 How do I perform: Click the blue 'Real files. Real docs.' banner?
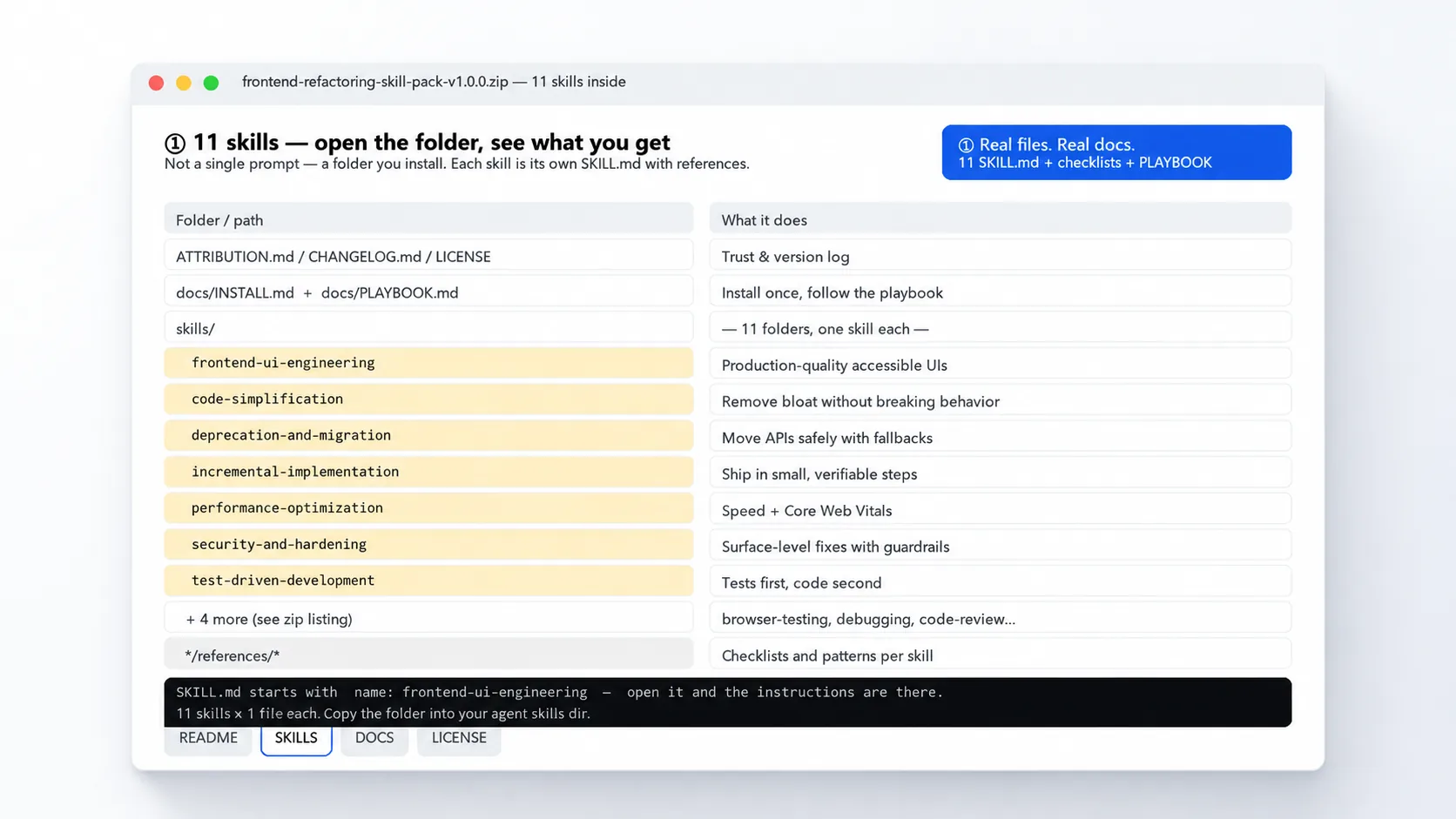1116,152
